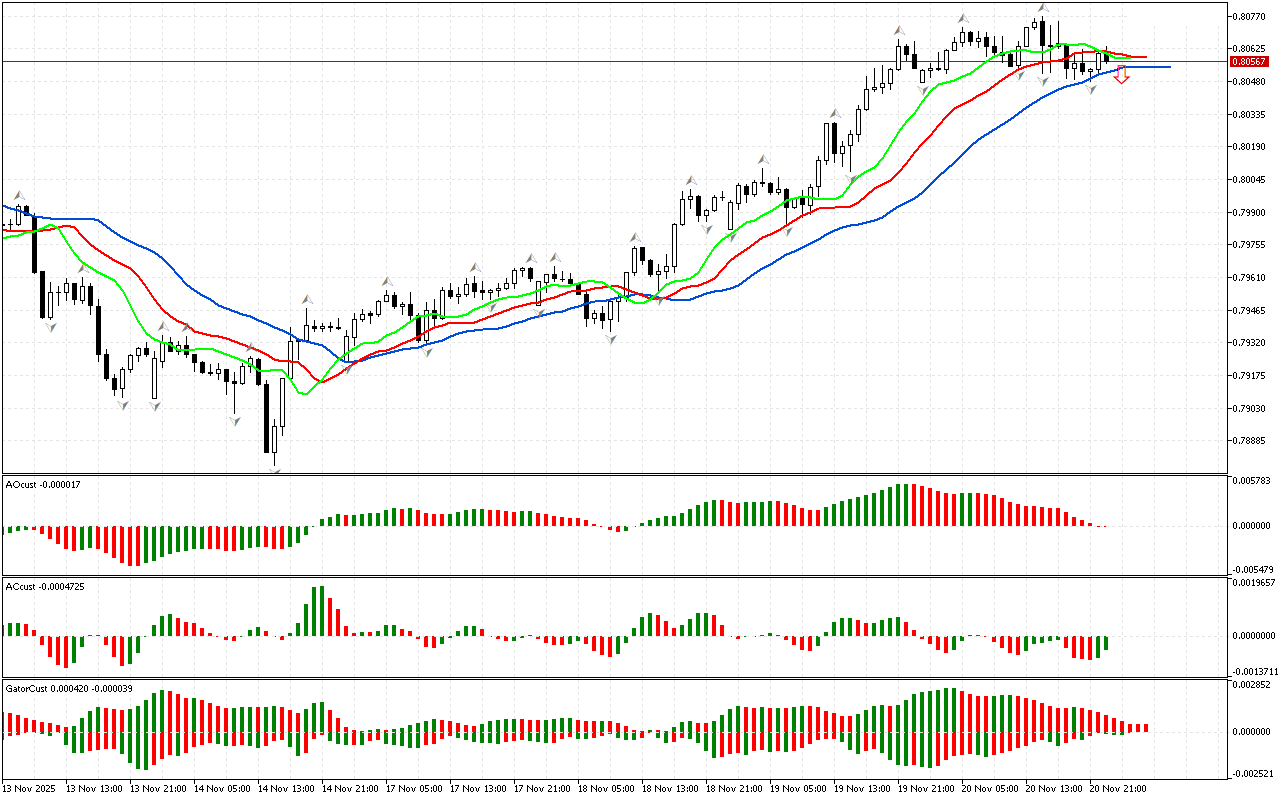Click the GatorCust indicator label

69,689
